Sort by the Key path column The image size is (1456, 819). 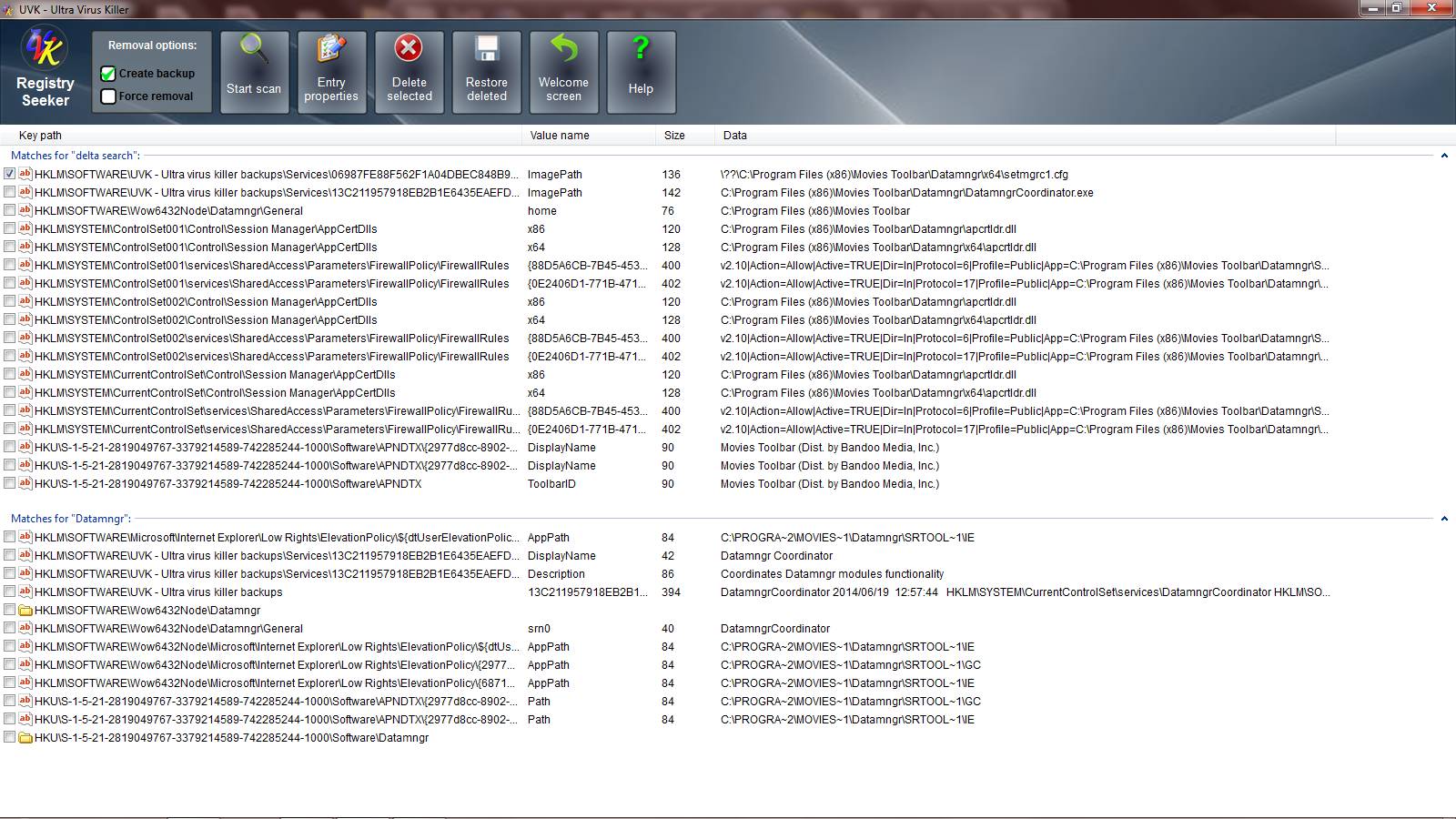pos(262,136)
